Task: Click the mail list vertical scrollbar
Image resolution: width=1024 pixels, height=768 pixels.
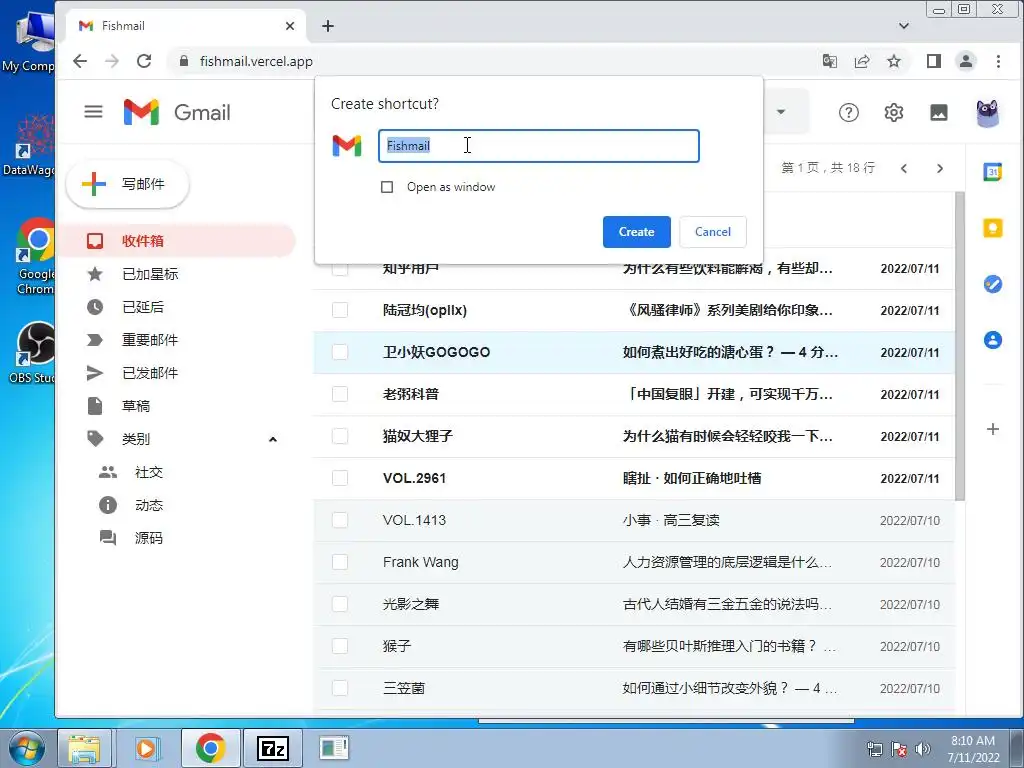Action: coord(959,346)
